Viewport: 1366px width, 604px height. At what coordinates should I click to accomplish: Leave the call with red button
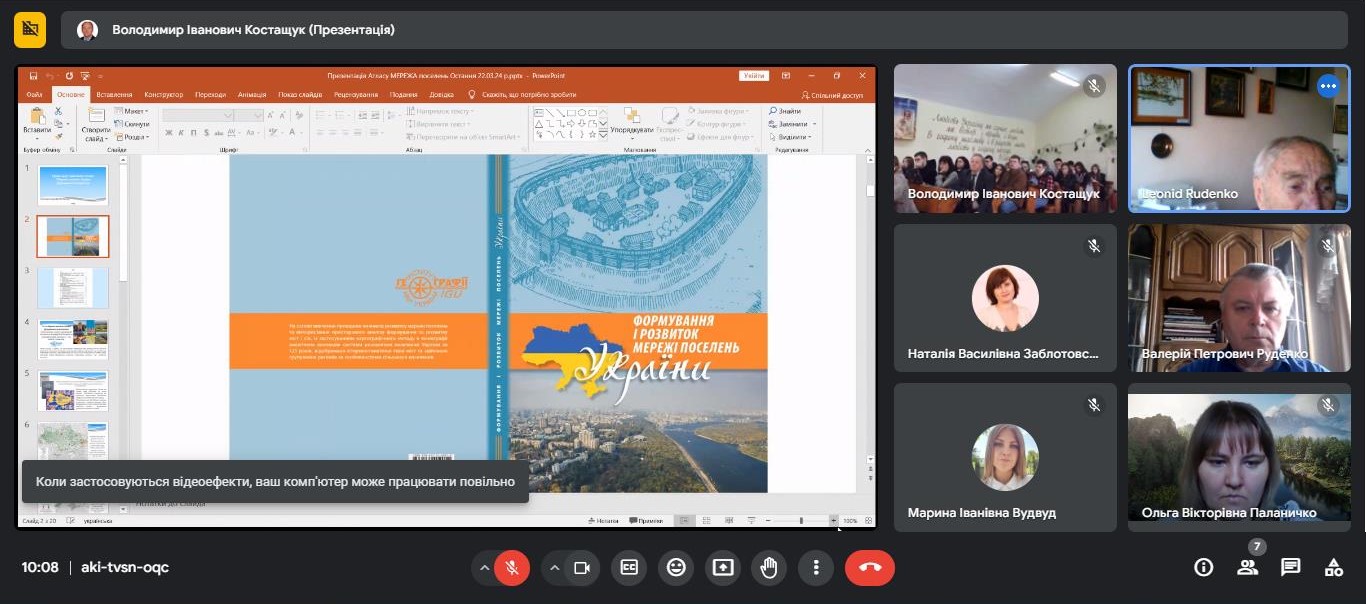pyautogui.click(x=869, y=568)
